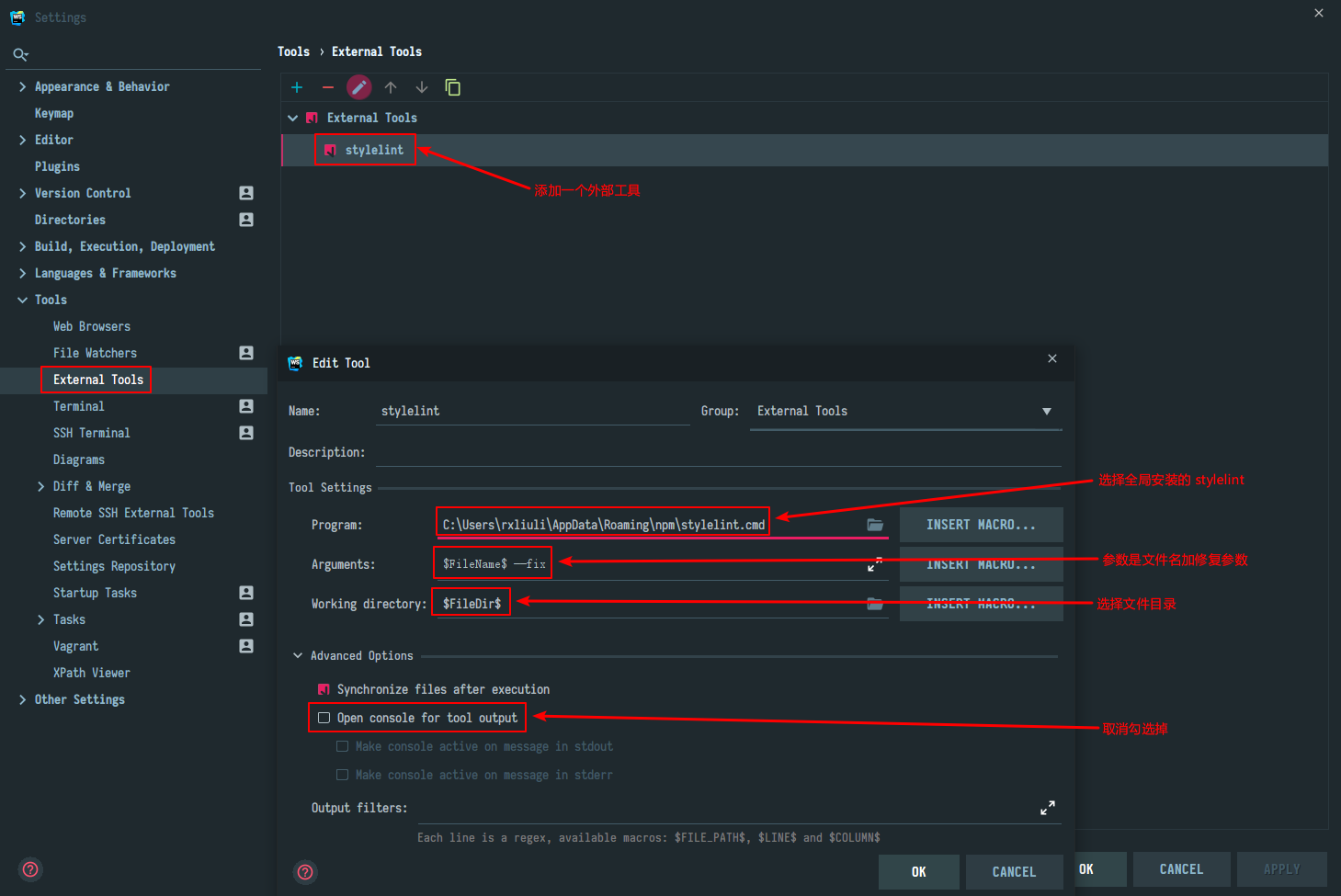The height and width of the screenshot is (896, 1341).
Task: Select XPath Viewer item
Action: click(92, 673)
